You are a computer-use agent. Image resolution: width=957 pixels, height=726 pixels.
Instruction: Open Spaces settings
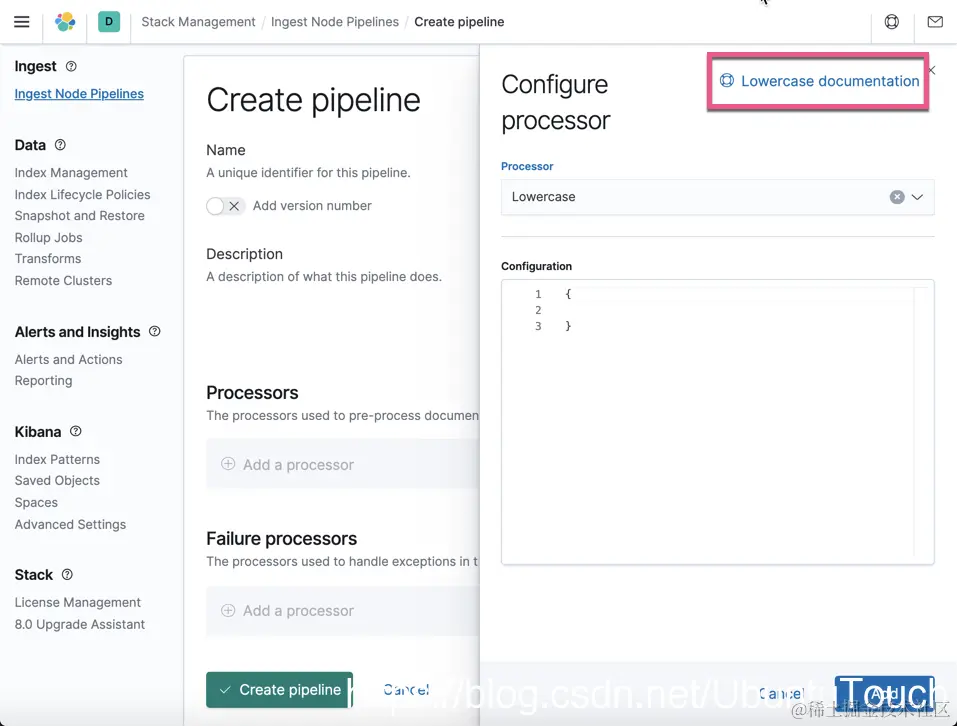click(36, 503)
